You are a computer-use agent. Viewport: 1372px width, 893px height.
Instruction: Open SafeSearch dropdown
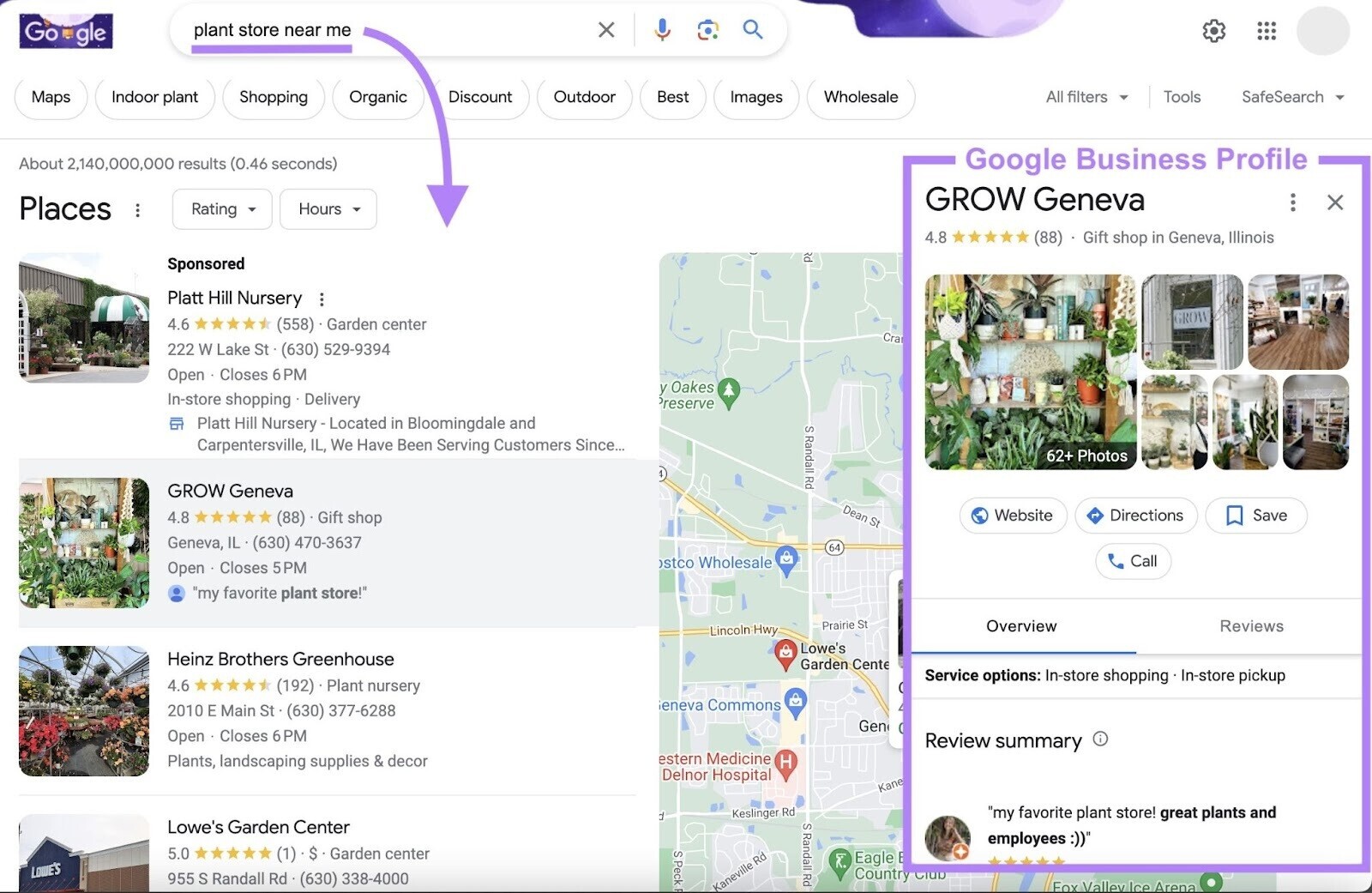click(x=1292, y=97)
